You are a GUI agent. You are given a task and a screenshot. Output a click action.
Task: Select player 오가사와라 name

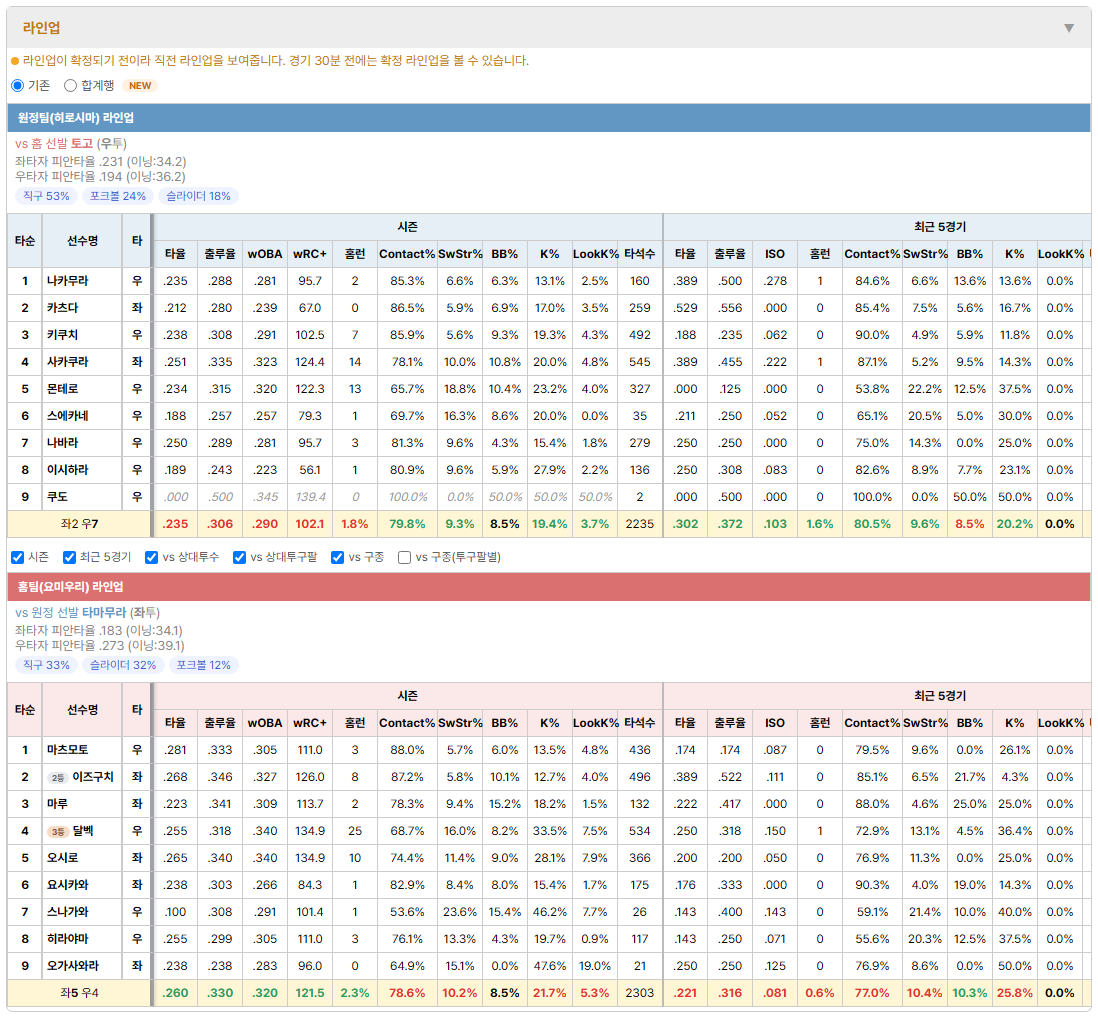[x=73, y=966]
